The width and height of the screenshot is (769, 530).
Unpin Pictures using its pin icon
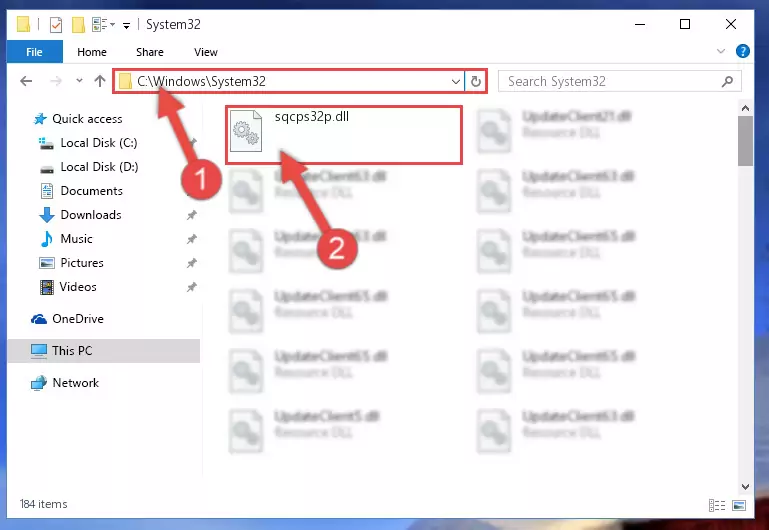pyautogui.click(x=191, y=263)
